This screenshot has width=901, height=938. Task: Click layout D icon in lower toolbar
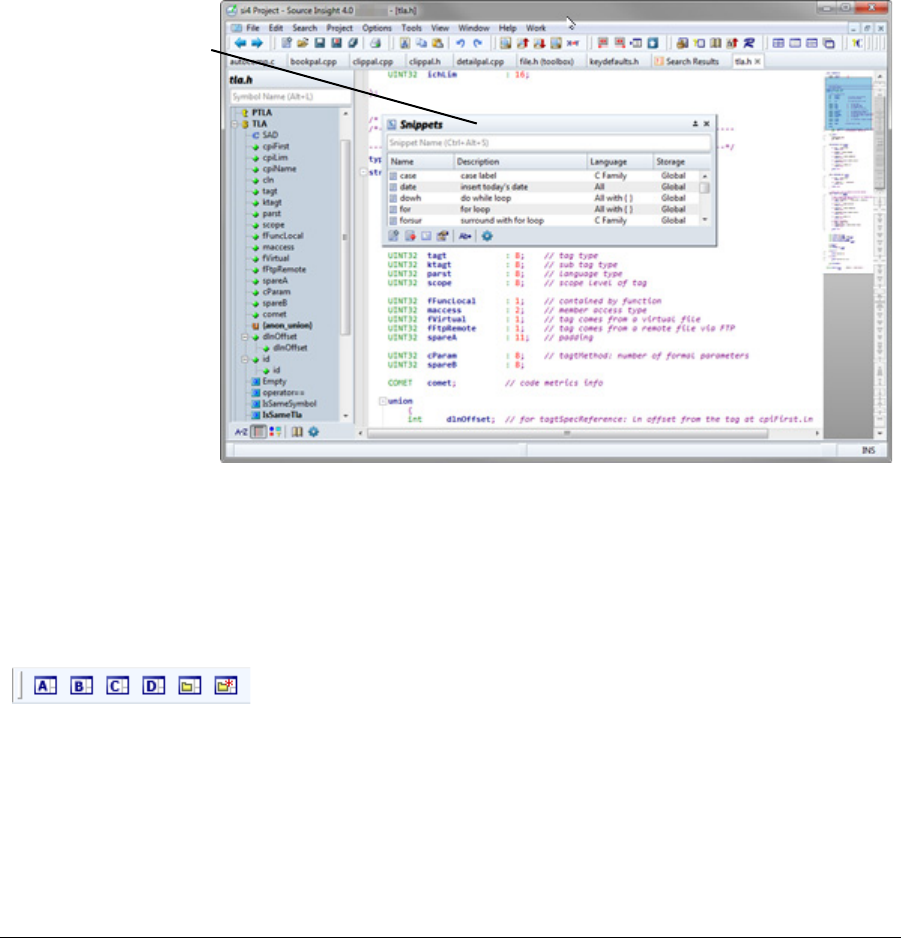(x=153, y=686)
